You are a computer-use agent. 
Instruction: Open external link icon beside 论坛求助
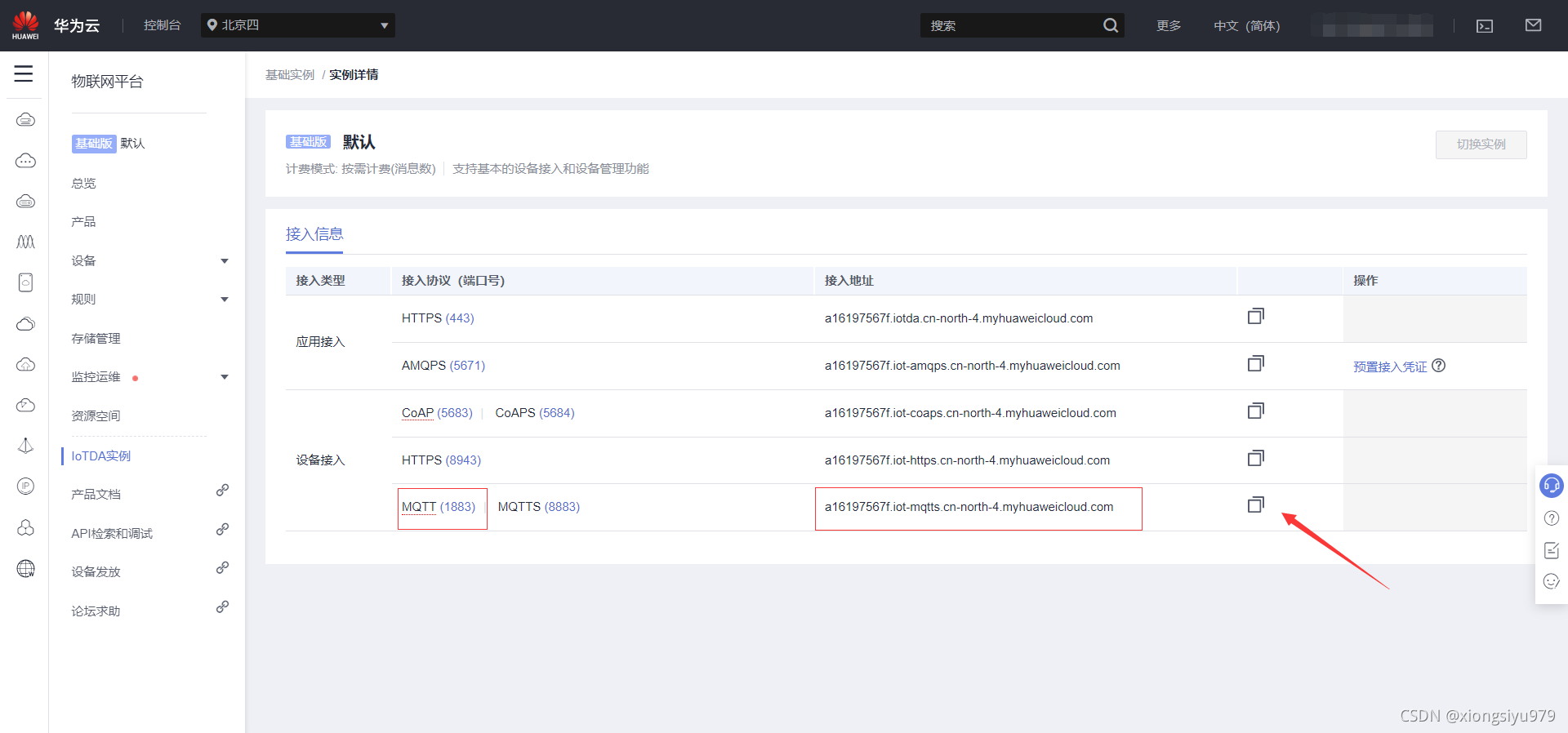click(x=222, y=606)
